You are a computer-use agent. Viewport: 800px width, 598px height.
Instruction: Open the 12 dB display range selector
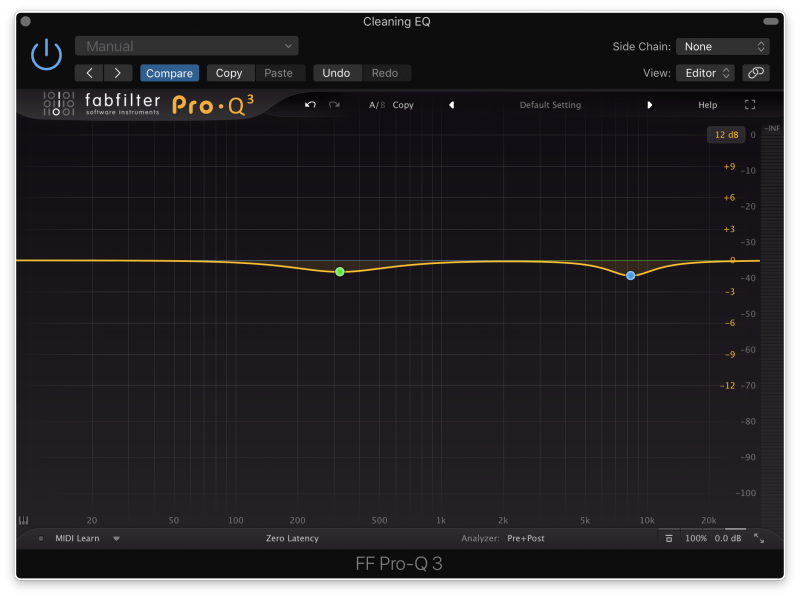pyautogui.click(x=726, y=135)
